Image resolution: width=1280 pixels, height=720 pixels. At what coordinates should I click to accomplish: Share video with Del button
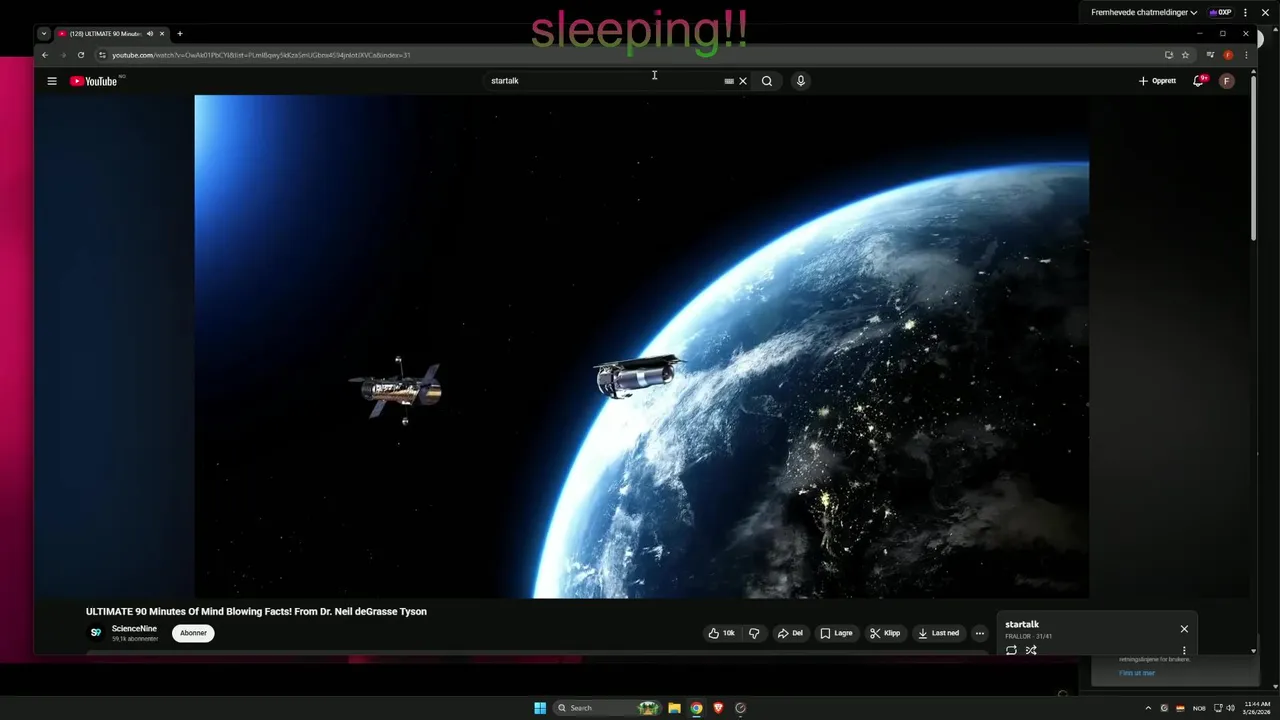(790, 633)
